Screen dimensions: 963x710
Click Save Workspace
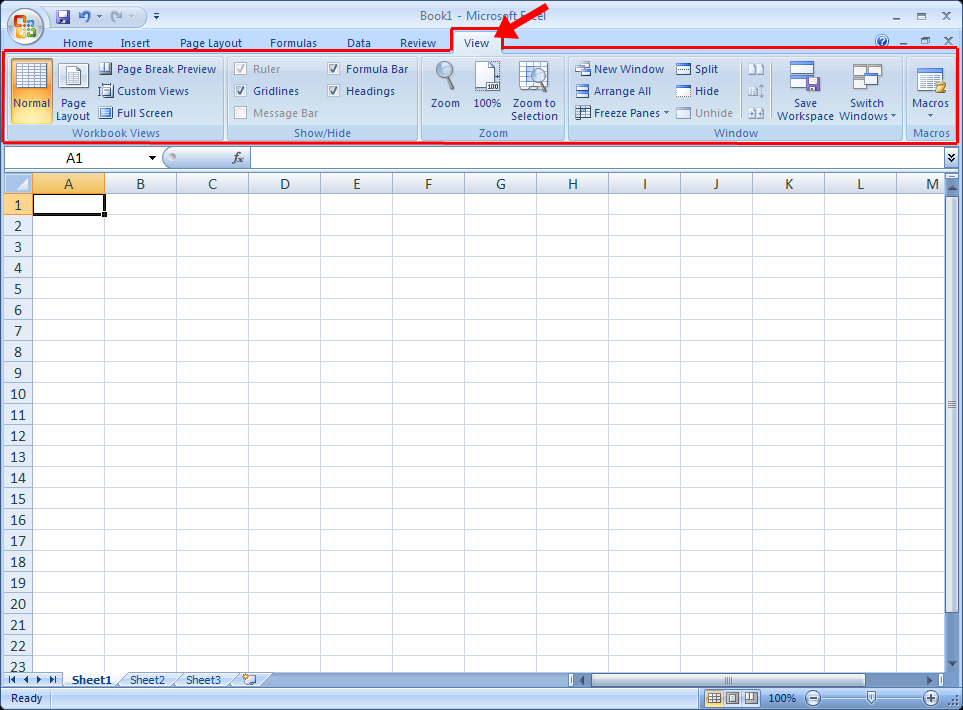[x=805, y=91]
